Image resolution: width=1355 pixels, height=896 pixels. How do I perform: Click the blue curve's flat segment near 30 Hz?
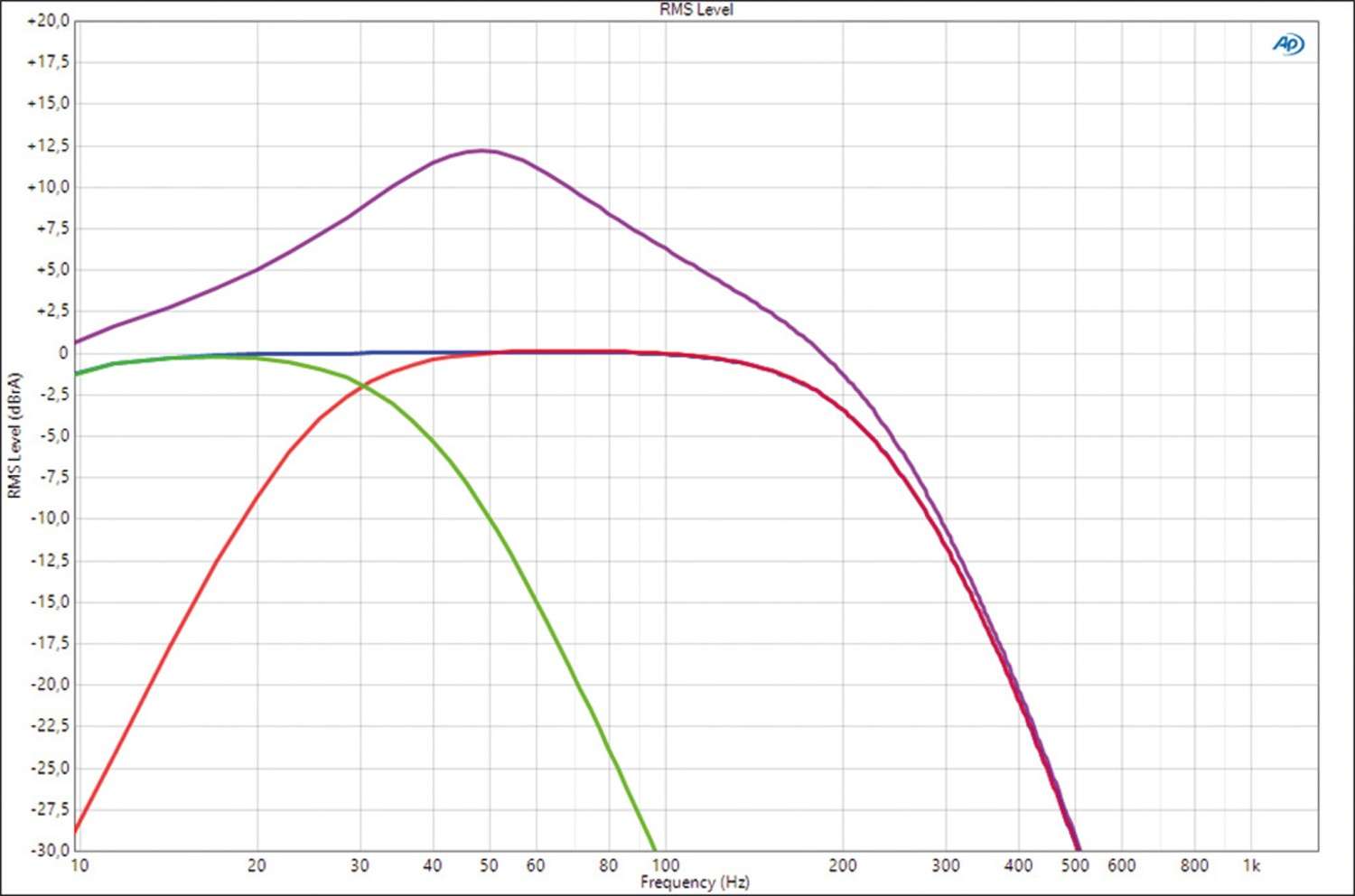(360, 353)
